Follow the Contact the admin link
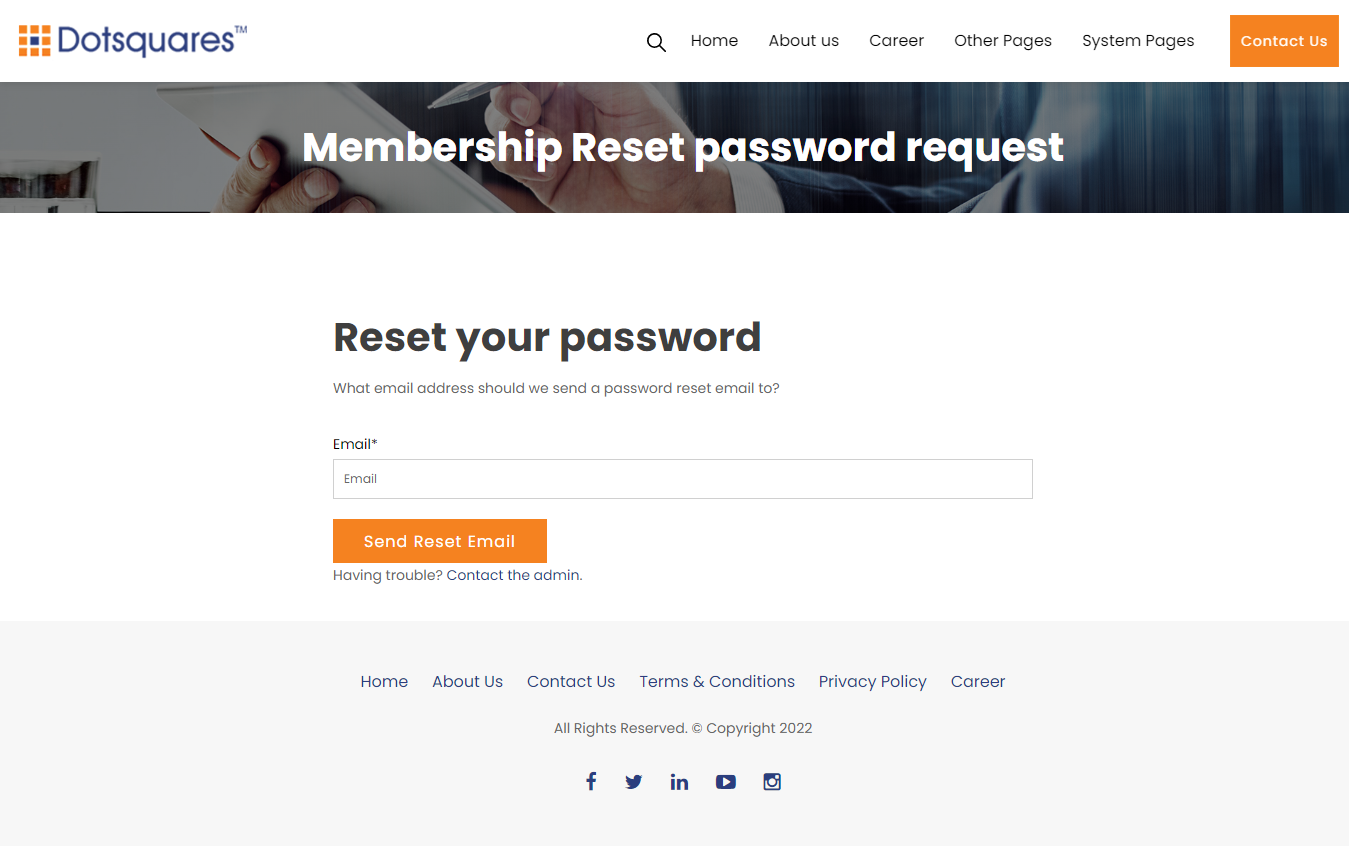The height and width of the screenshot is (846, 1349). (513, 575)
